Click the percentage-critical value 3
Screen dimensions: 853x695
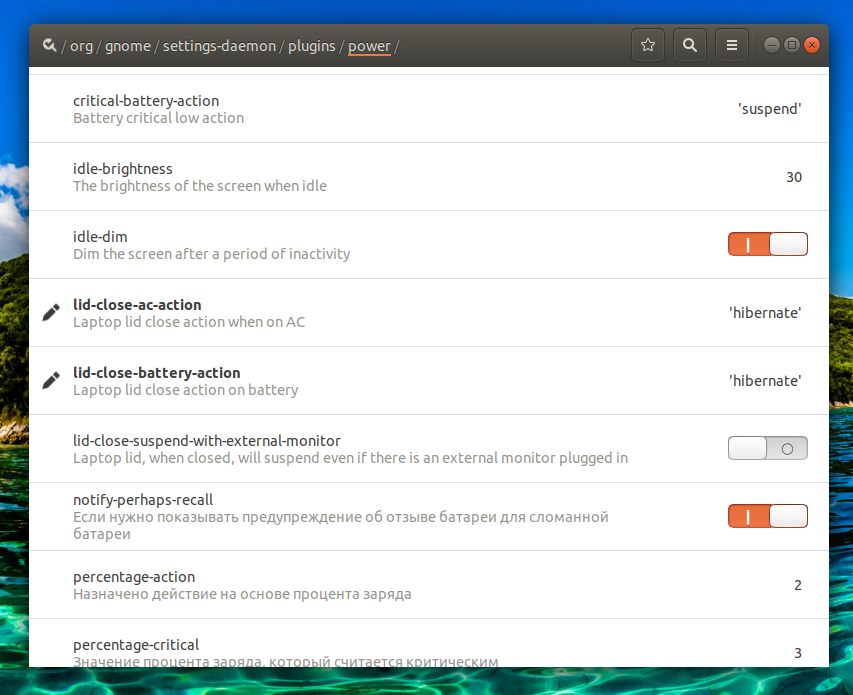coord(798,653)
